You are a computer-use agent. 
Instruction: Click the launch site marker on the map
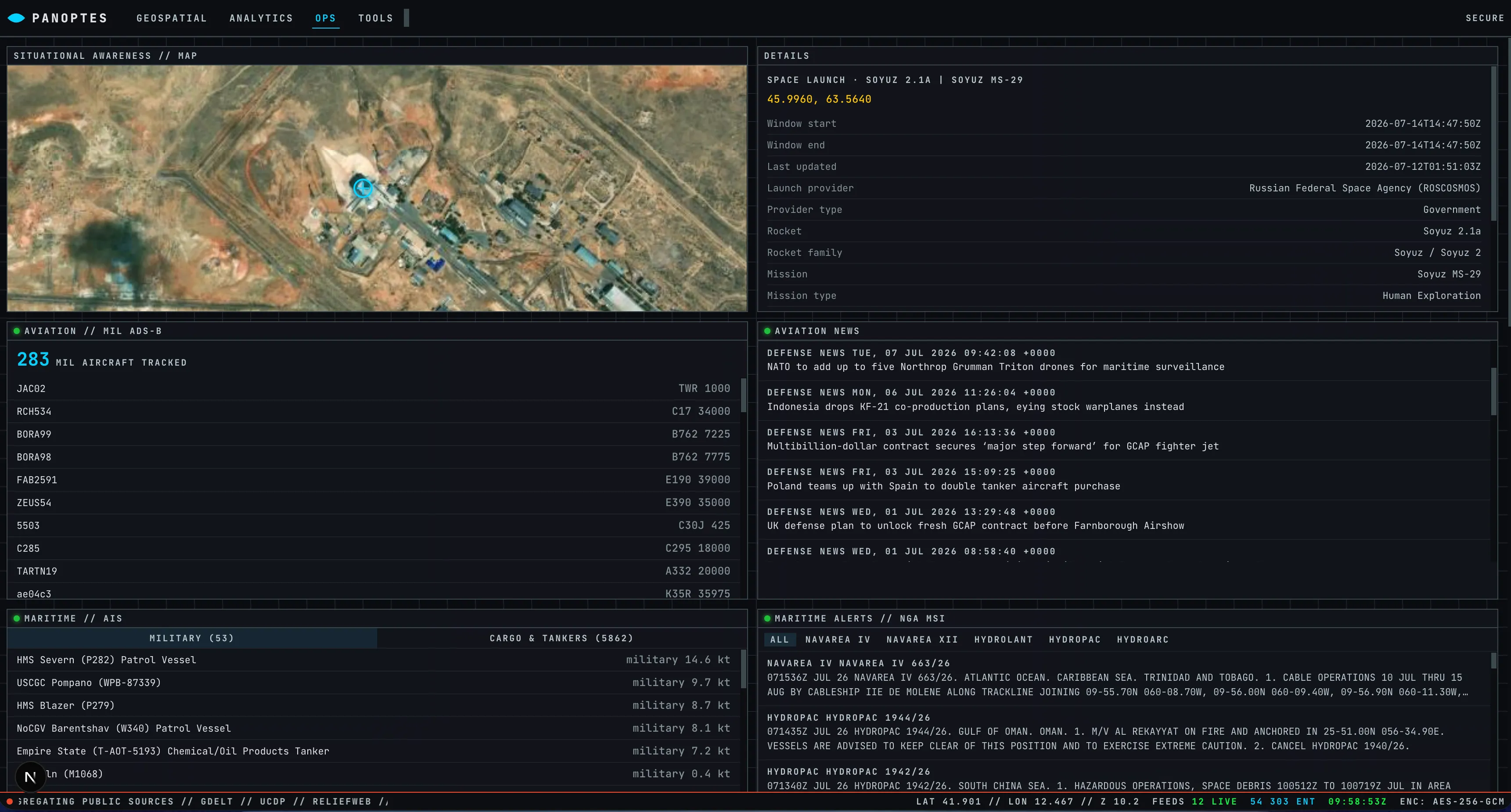click(x=363, y=187)
